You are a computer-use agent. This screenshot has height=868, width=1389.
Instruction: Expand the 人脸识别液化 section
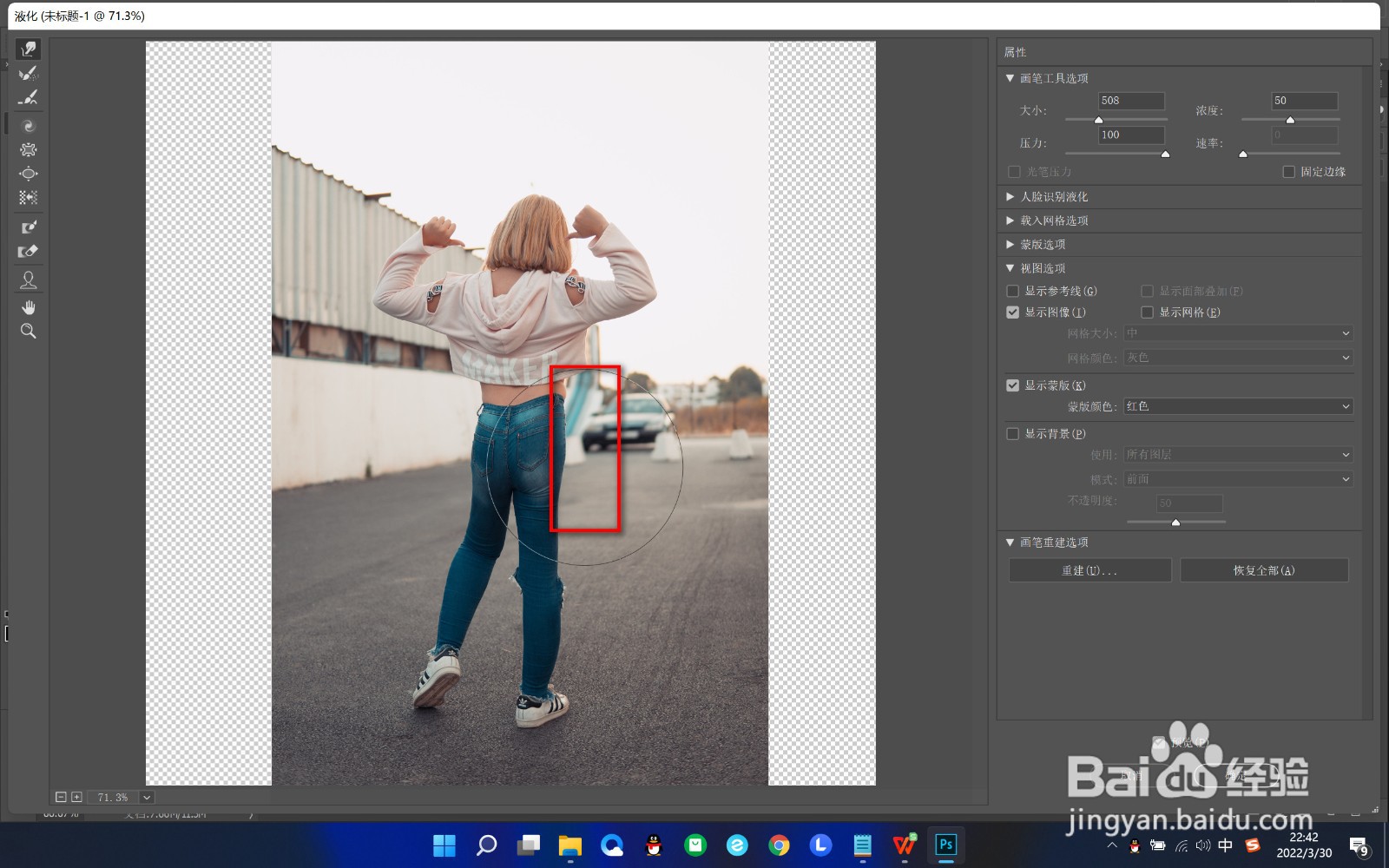(x=1010, y=197)
